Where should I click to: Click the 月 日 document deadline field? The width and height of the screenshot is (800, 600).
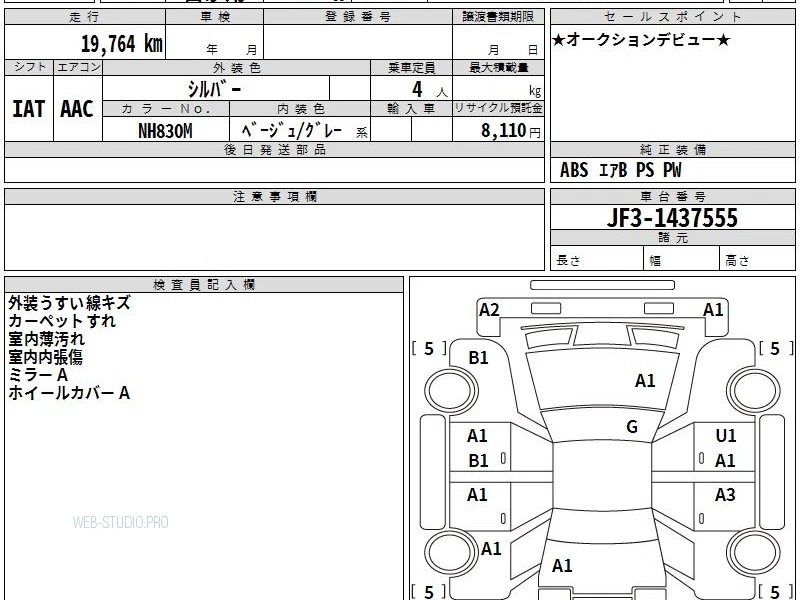pos(498,42)
